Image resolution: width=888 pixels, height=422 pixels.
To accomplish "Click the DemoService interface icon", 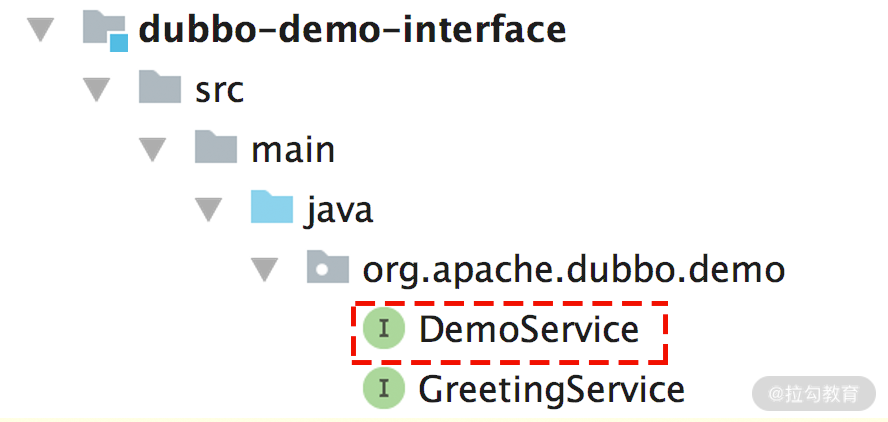I will tap(384, 329).
